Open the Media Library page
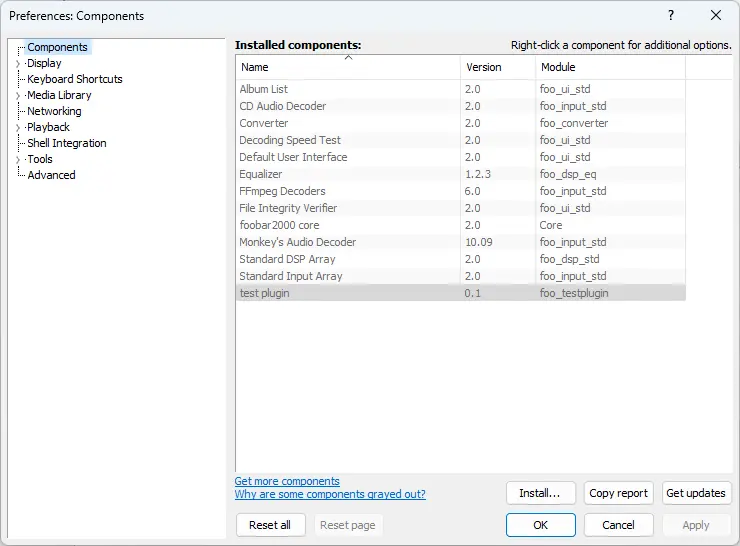The height and width of the screenshot is (546, 740). click(x=59, y=95)
